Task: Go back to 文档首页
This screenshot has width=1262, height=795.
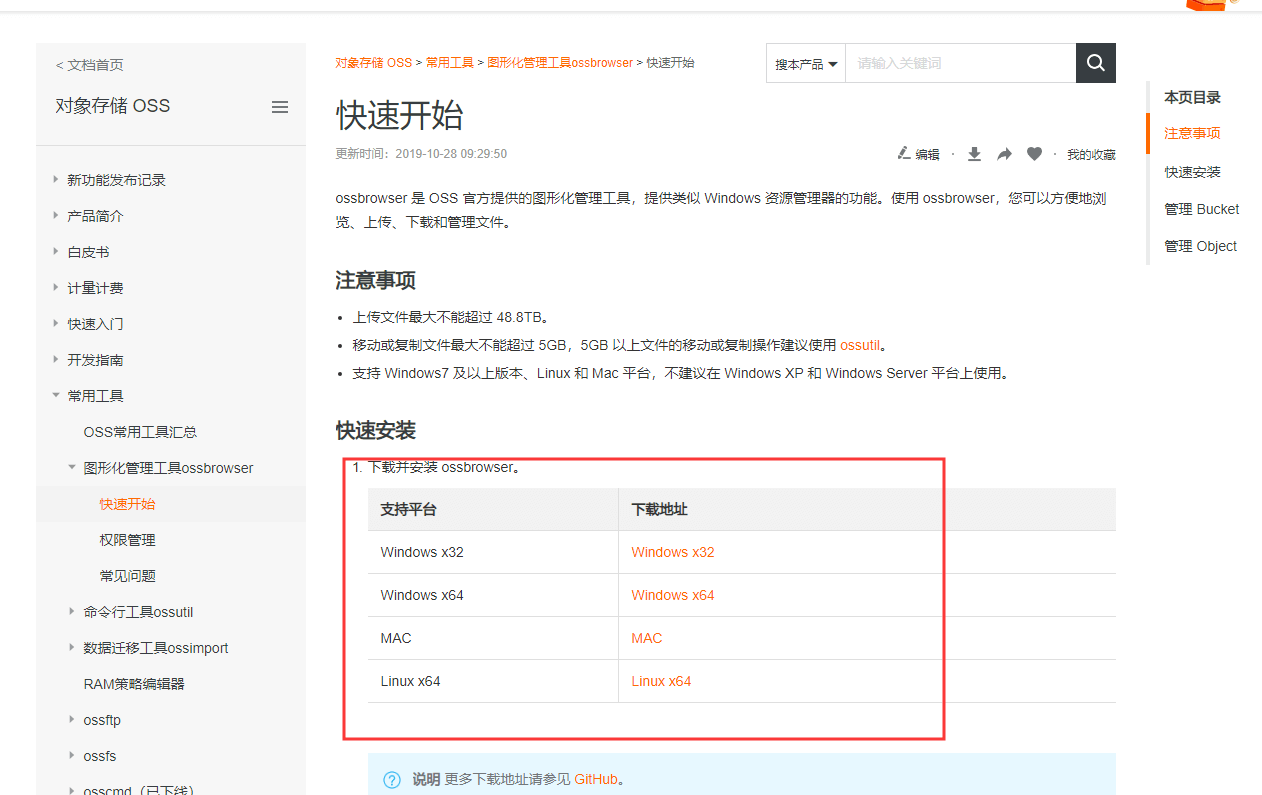Action: [90, 65]
